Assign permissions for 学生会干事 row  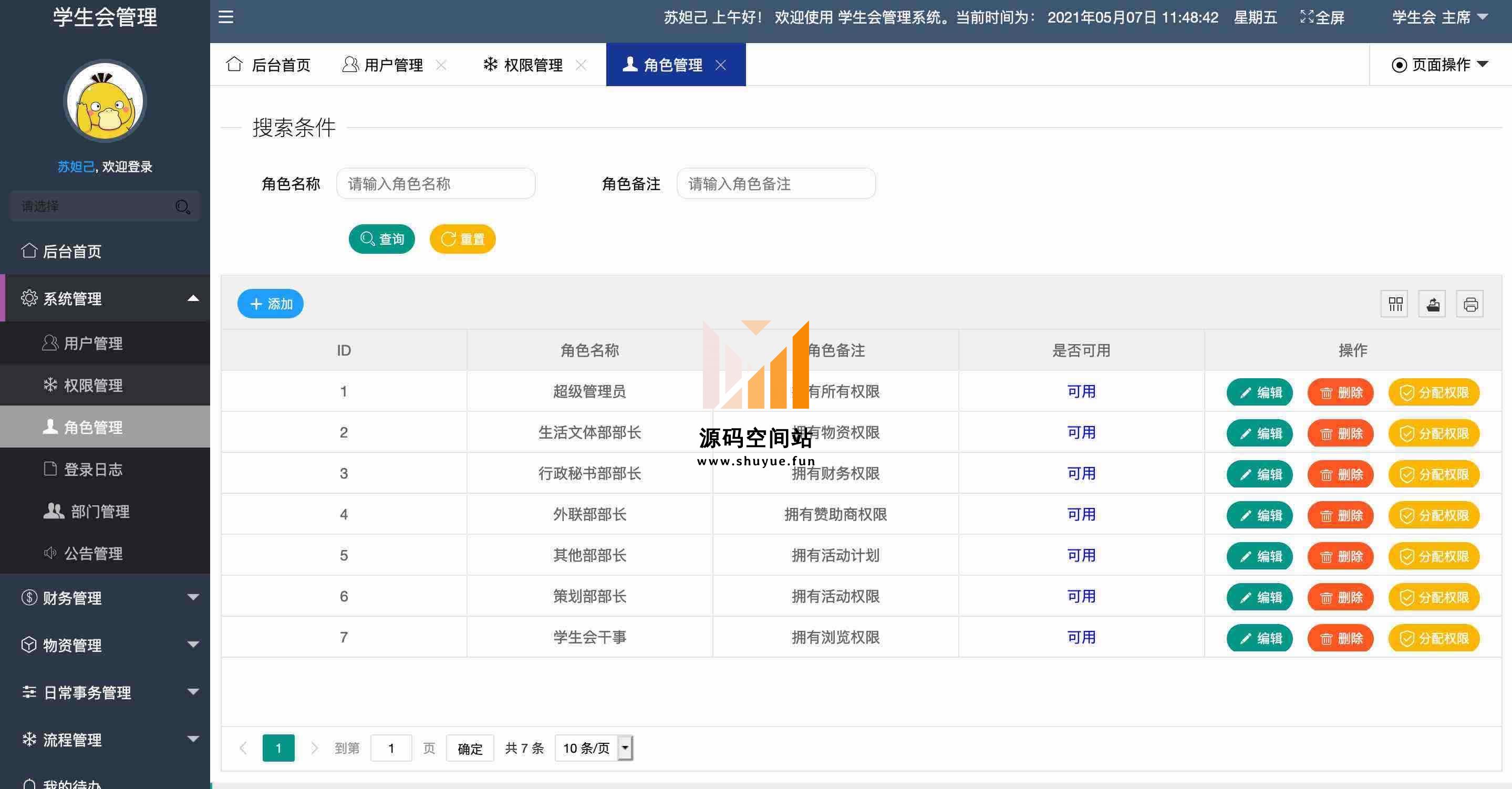click(1434, 638)
